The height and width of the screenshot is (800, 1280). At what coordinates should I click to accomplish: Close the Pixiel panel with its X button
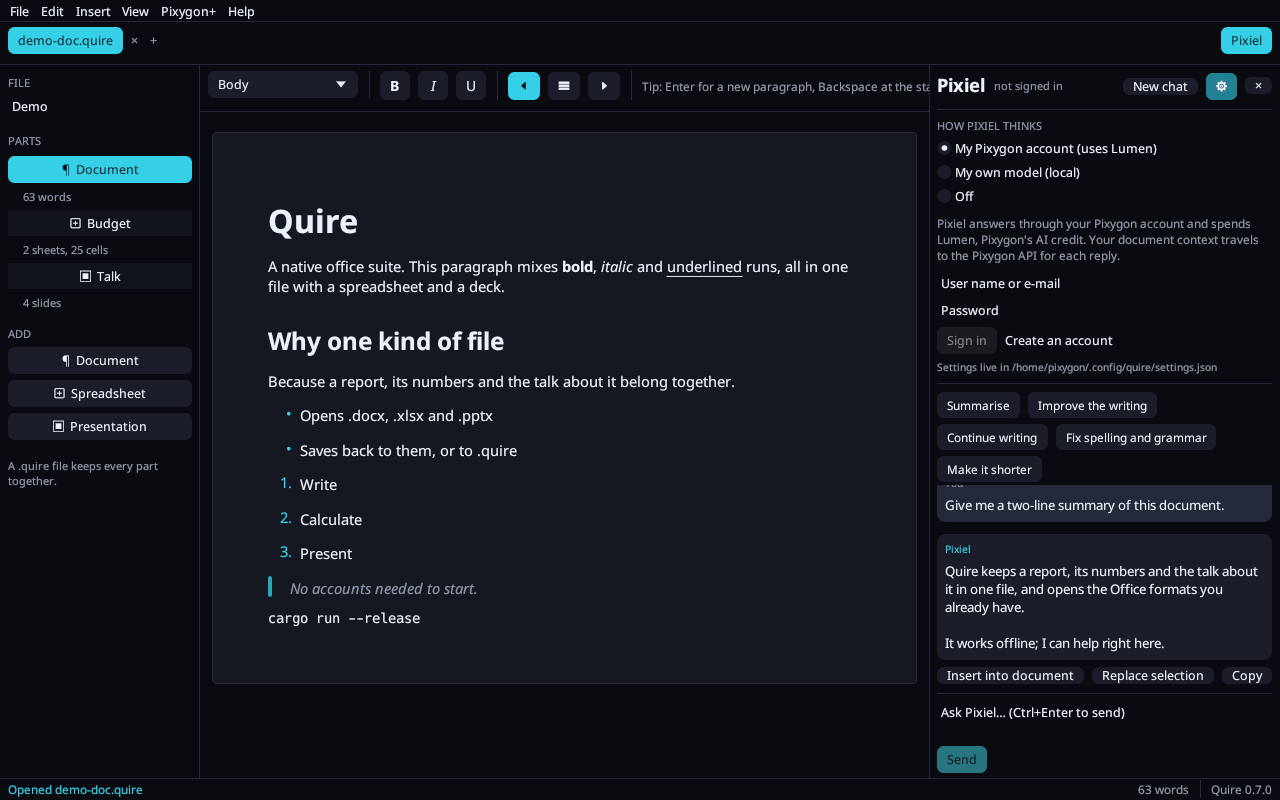coord(1259,86)
